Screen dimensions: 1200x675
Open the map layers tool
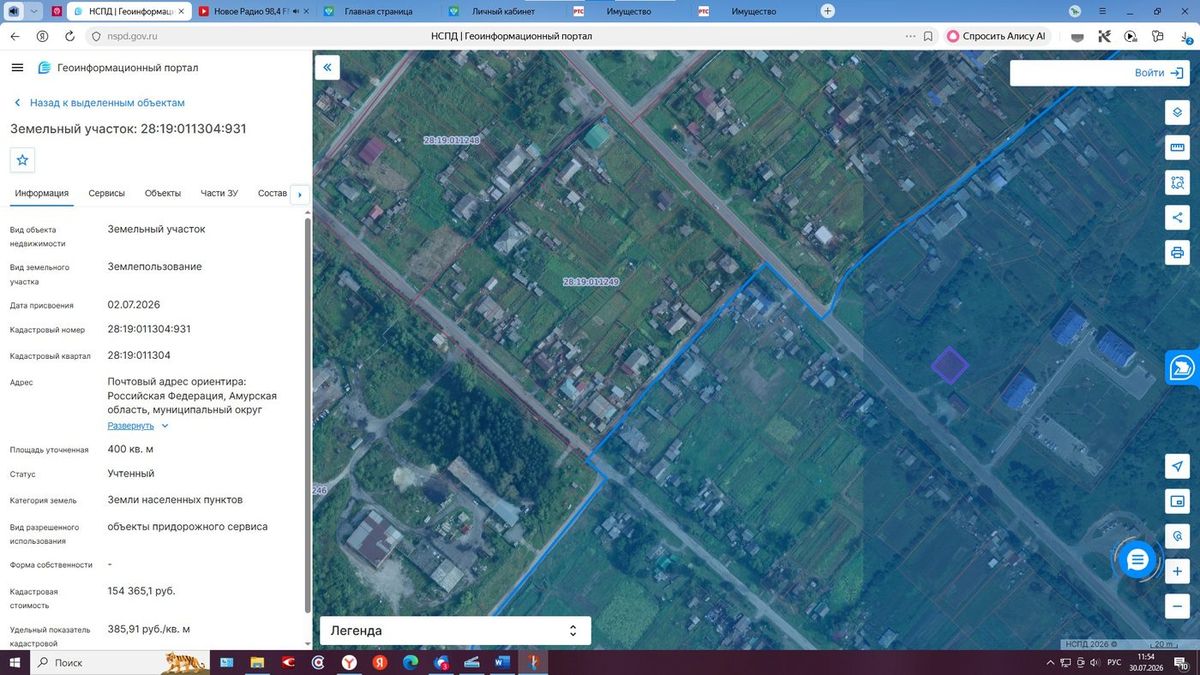click(1177, 112)
